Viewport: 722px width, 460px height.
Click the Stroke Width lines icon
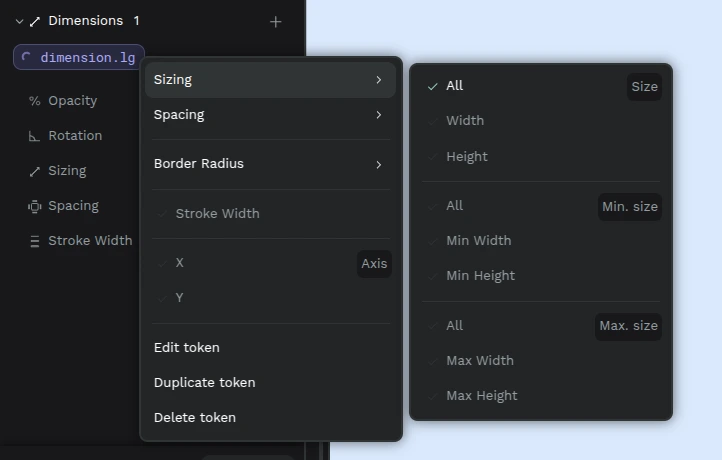click(x=35, y=241)
